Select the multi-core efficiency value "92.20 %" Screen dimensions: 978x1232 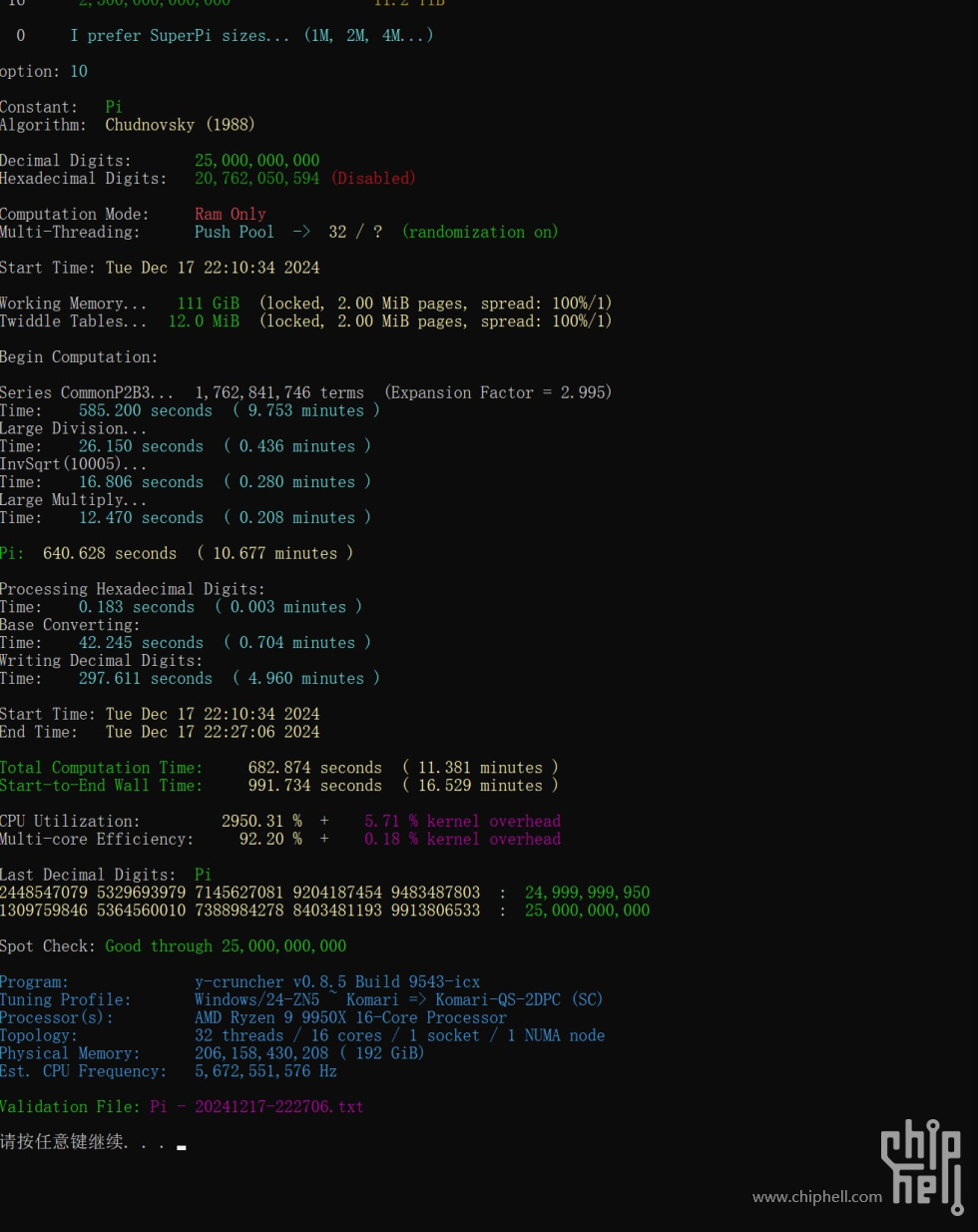coord(270,840)
